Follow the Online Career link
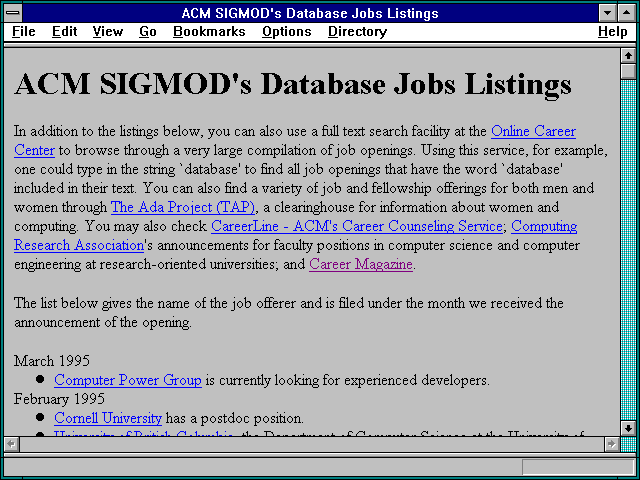This screenshot has width=640, height=480. [533, 131]
